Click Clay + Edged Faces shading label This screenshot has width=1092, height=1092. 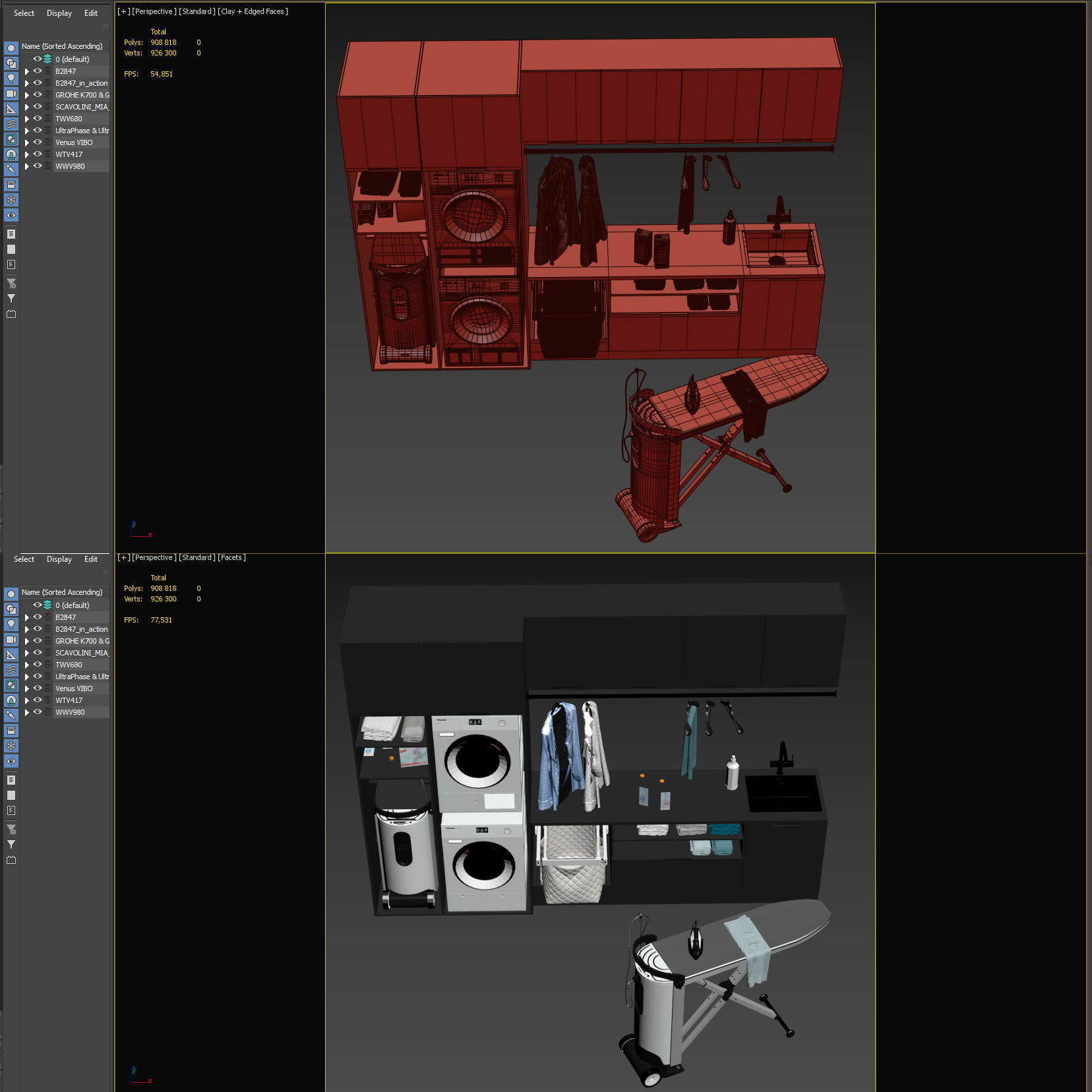tap(253, 11)
